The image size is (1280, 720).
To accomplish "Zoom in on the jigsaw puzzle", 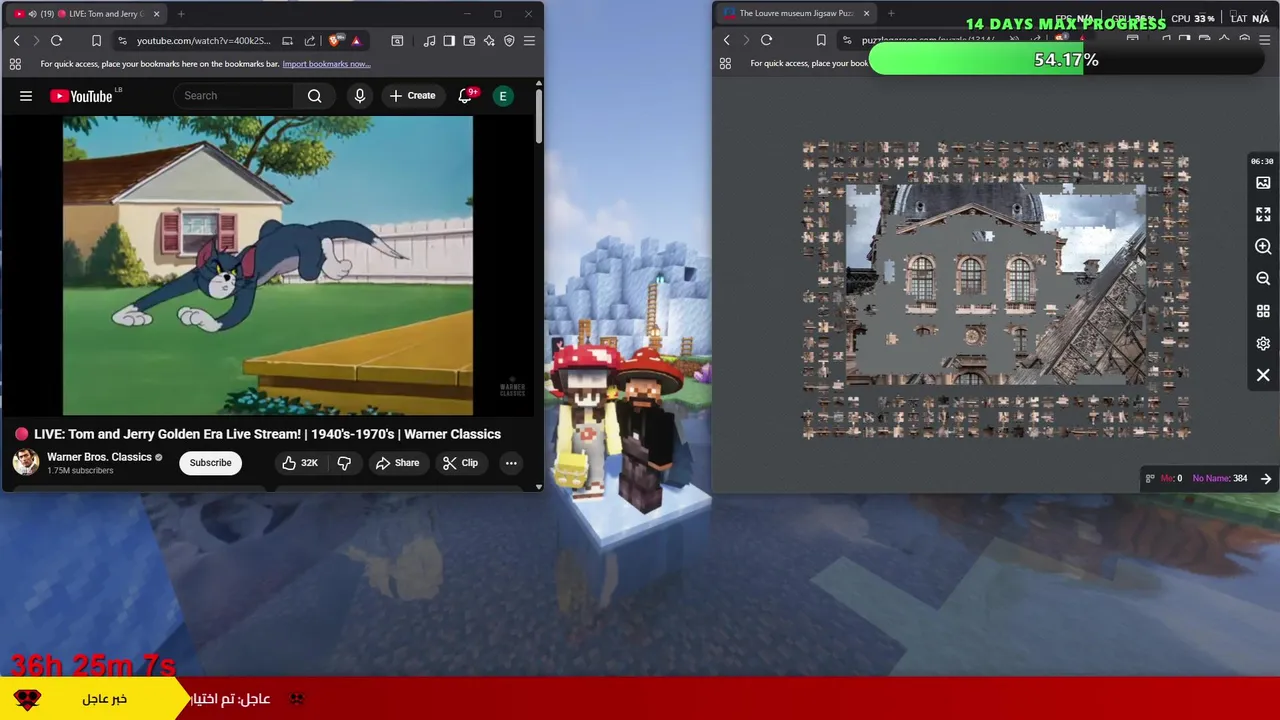I will (x=1263, y=247).
